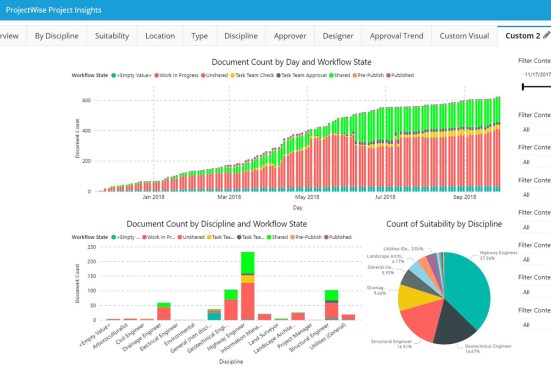Click the Structural Engineer pie label
This screenshot has height=367, width=551.
tap(391, 344)
